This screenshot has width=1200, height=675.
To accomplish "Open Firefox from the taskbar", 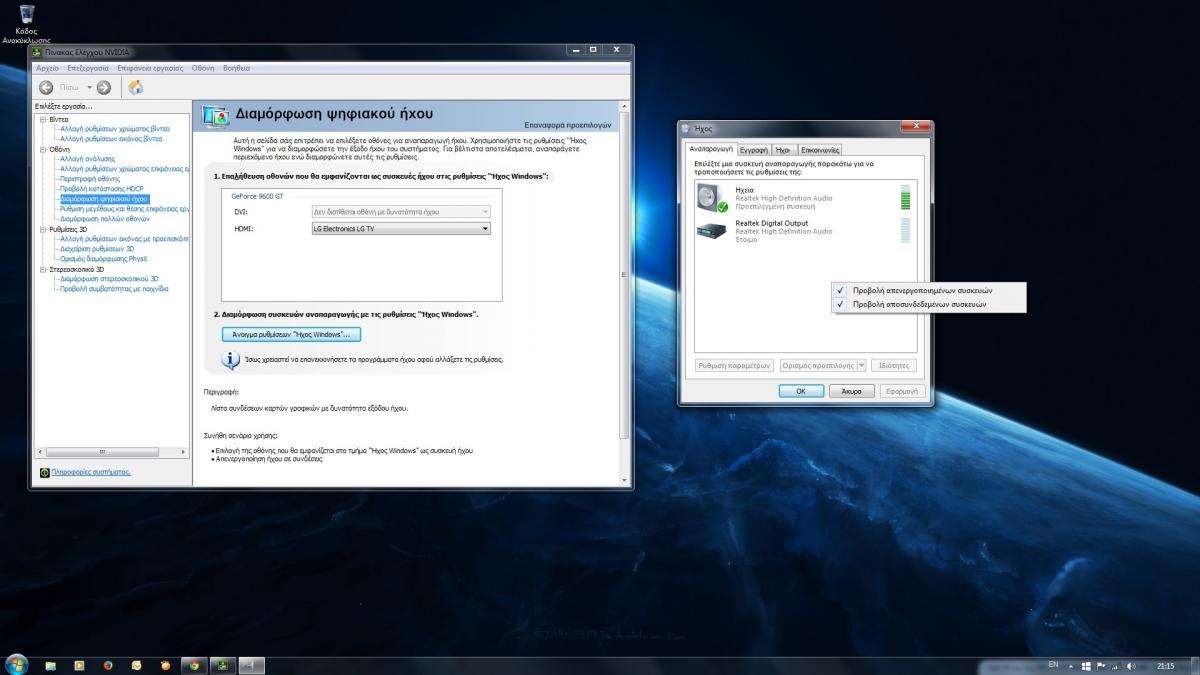I will tap(108, 665).
